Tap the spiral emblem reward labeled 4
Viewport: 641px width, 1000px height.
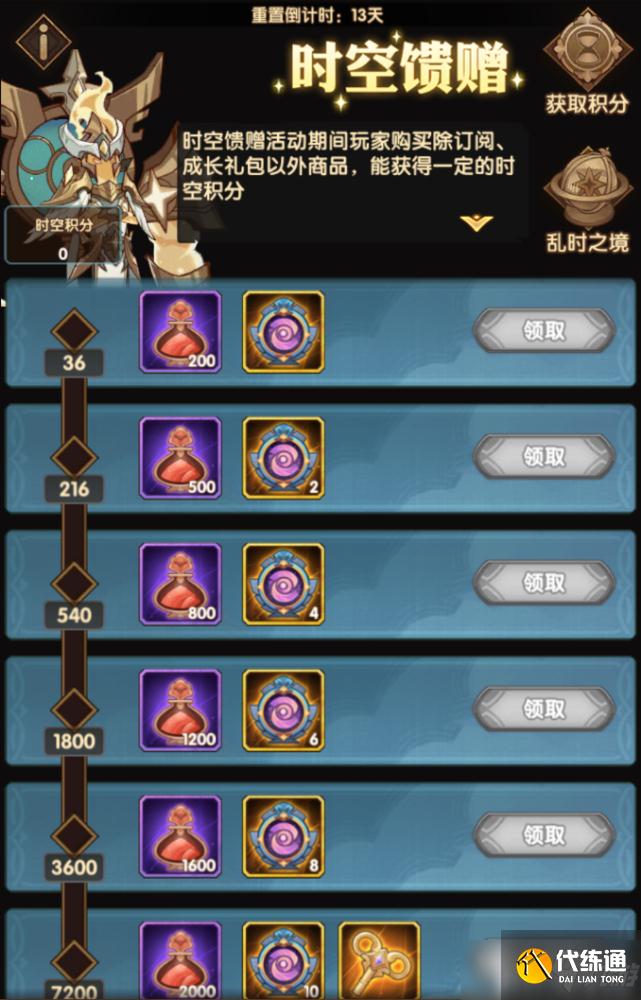point(283,584)
